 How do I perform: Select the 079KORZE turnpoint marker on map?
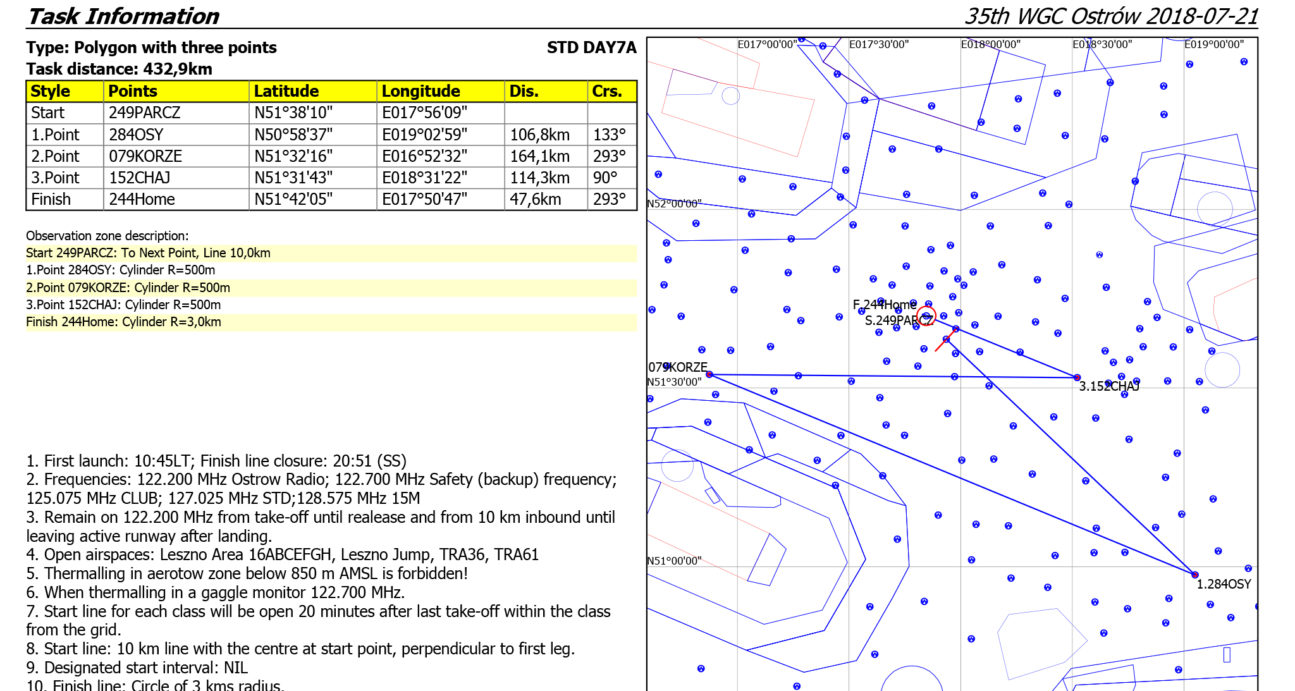pos(709,374)
